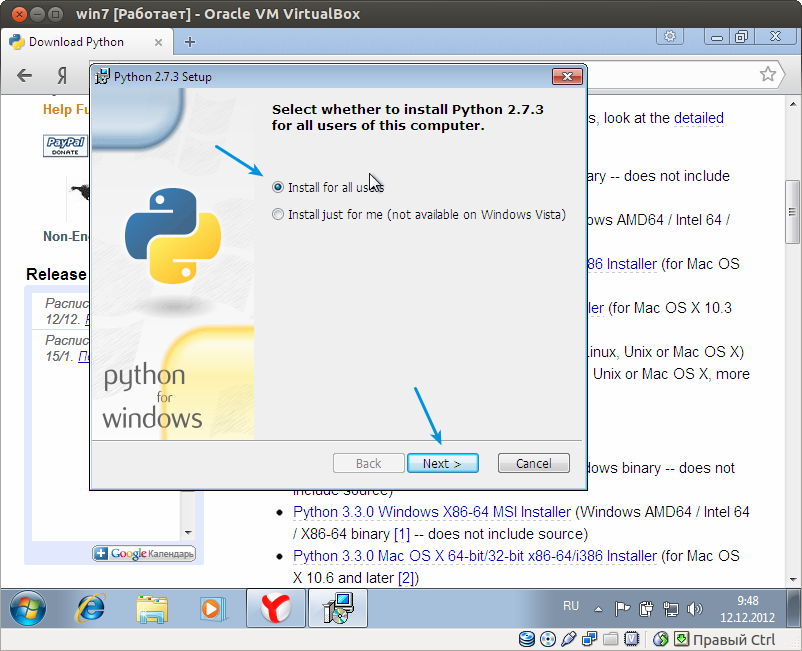This screenshot has width=802, height=651.
Task: Click the "Правый Ctrl" host key label
Action: 734,639
